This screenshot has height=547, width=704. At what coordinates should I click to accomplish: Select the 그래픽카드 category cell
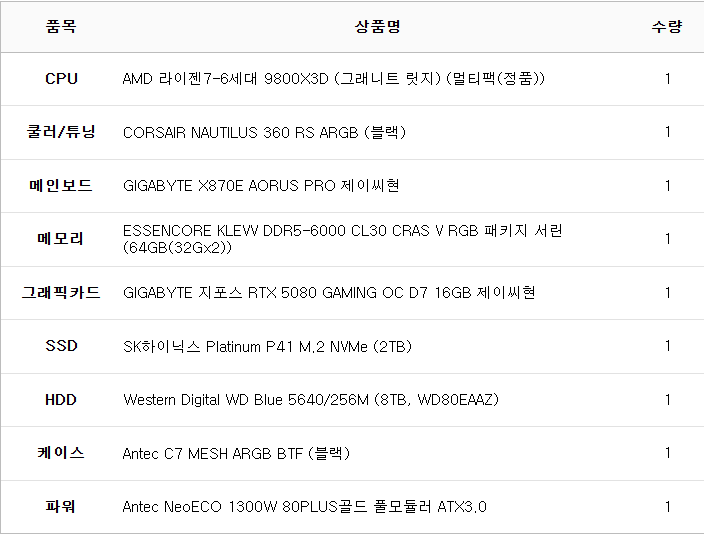tap(61, 293)
